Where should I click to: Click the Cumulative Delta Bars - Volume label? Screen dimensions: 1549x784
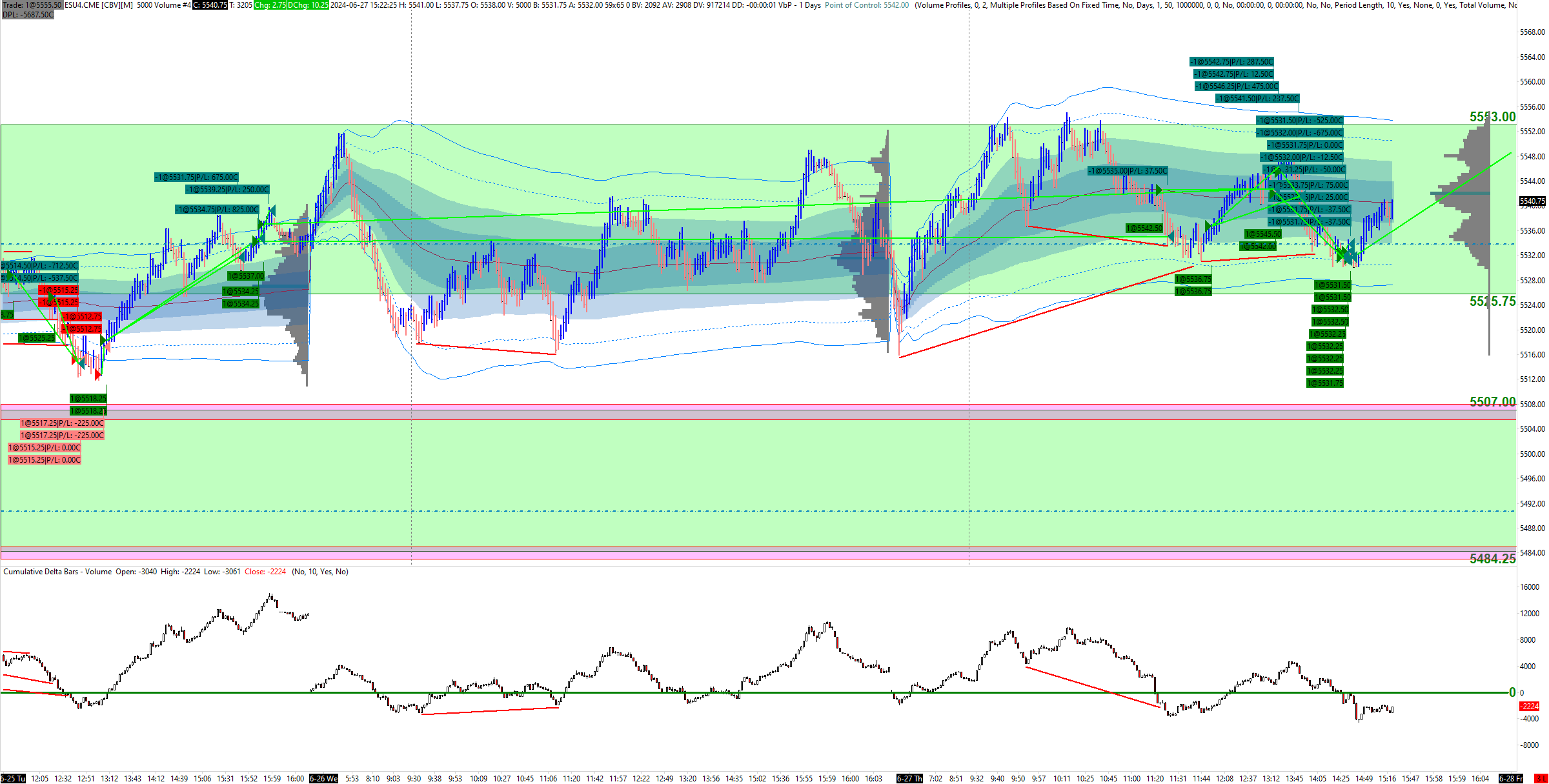(x=57, y=572)
